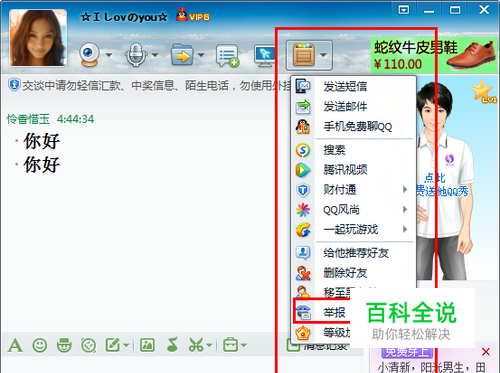Select 发送短信 menu item

pos(354,86)
